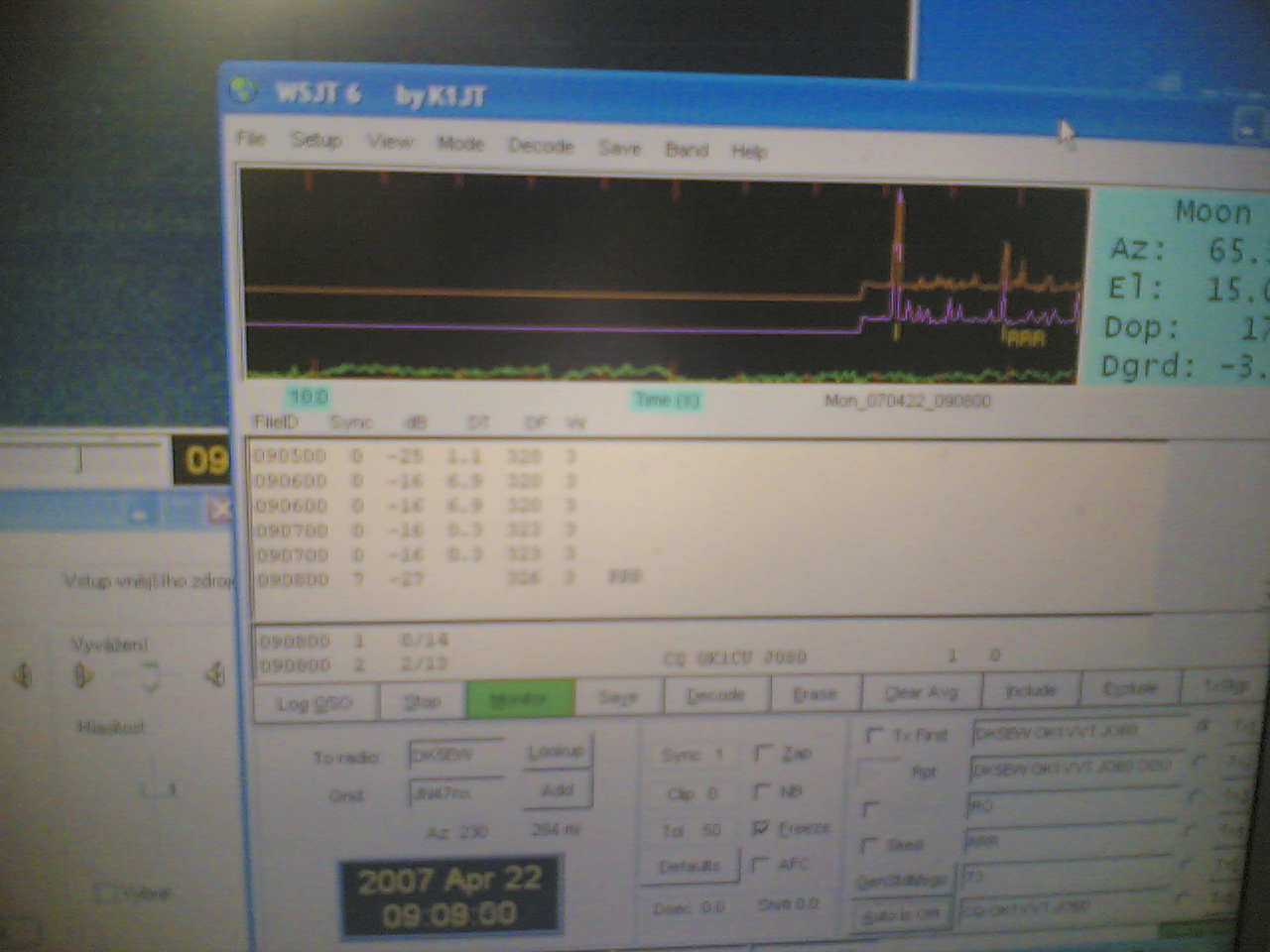Enable the AFC checkbox

[x=759, y=865]
